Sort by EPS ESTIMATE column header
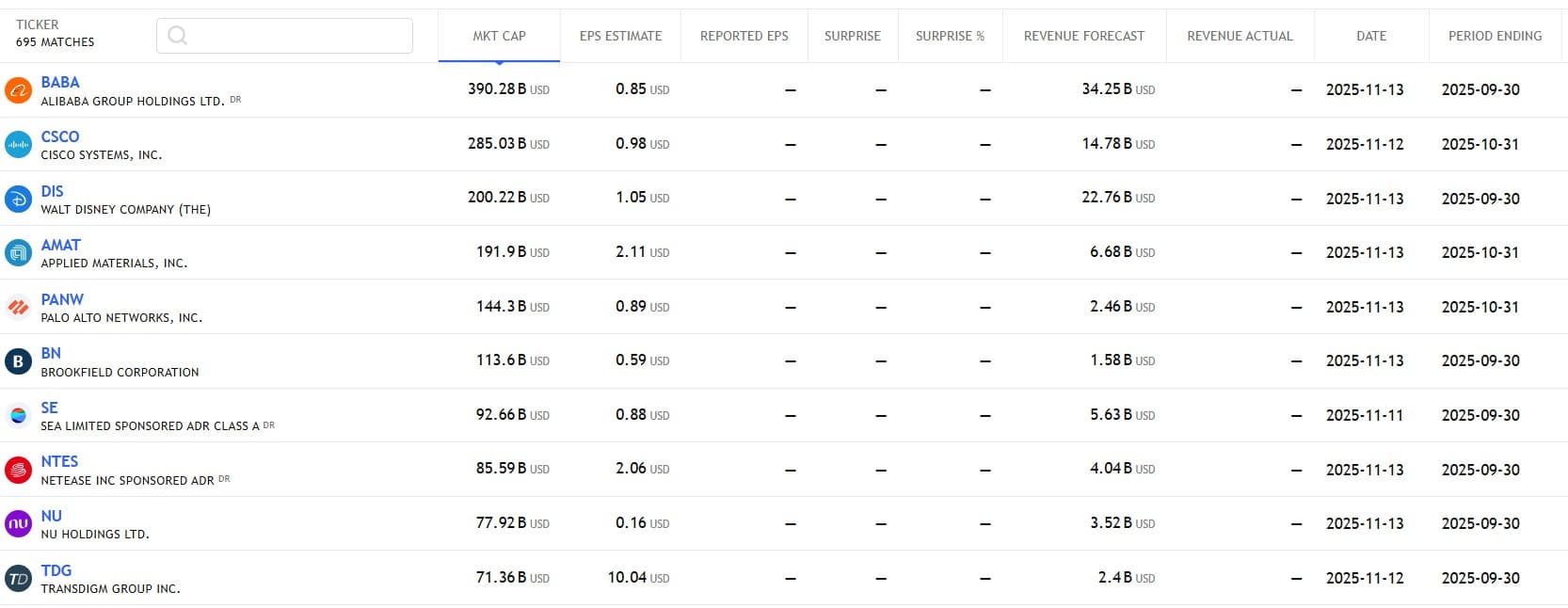The height and width of the screenshot is (608, 1568). 620,36
